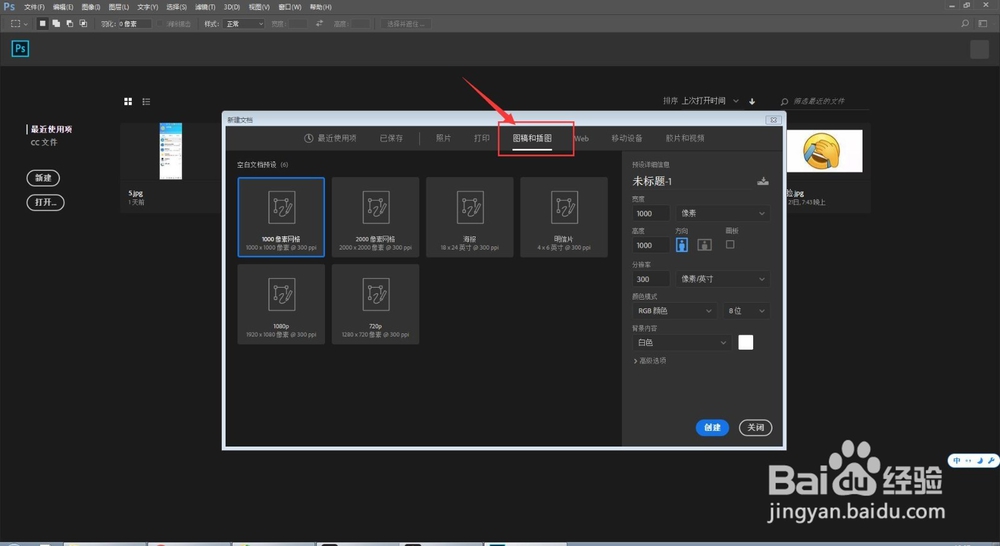The height and width of the screenshot is (546, 1000).
Task: Click the 未标题-1 document name field
Action: pyautogui.click(x=691, y=181)
